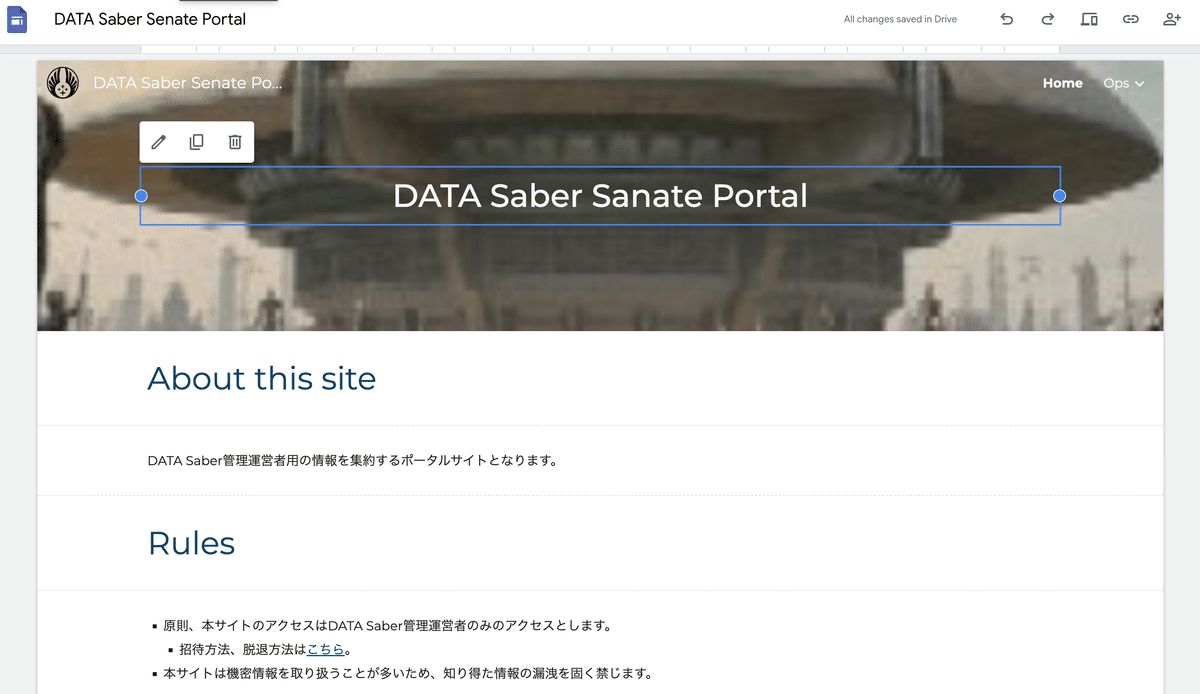Viewport: 1200px width, 694px height.
Task: Click the Undo icon in the toolbar
Action: point(1006,19)
